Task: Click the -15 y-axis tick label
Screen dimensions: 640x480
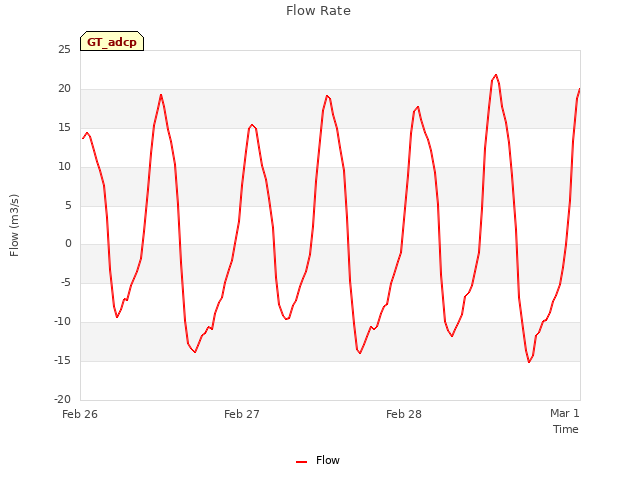Action: point(62,360)
